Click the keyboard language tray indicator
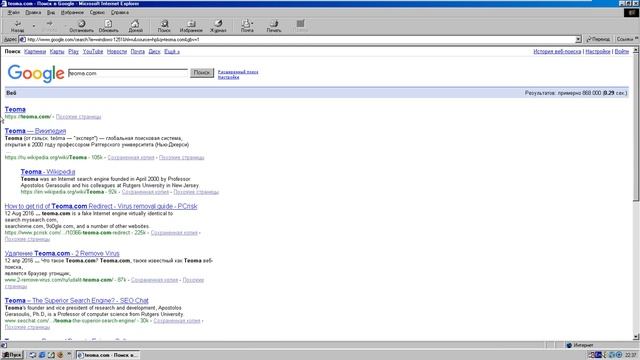Image resolution: width=640 pixels, height=360 pixels. [x=599, y=355]
